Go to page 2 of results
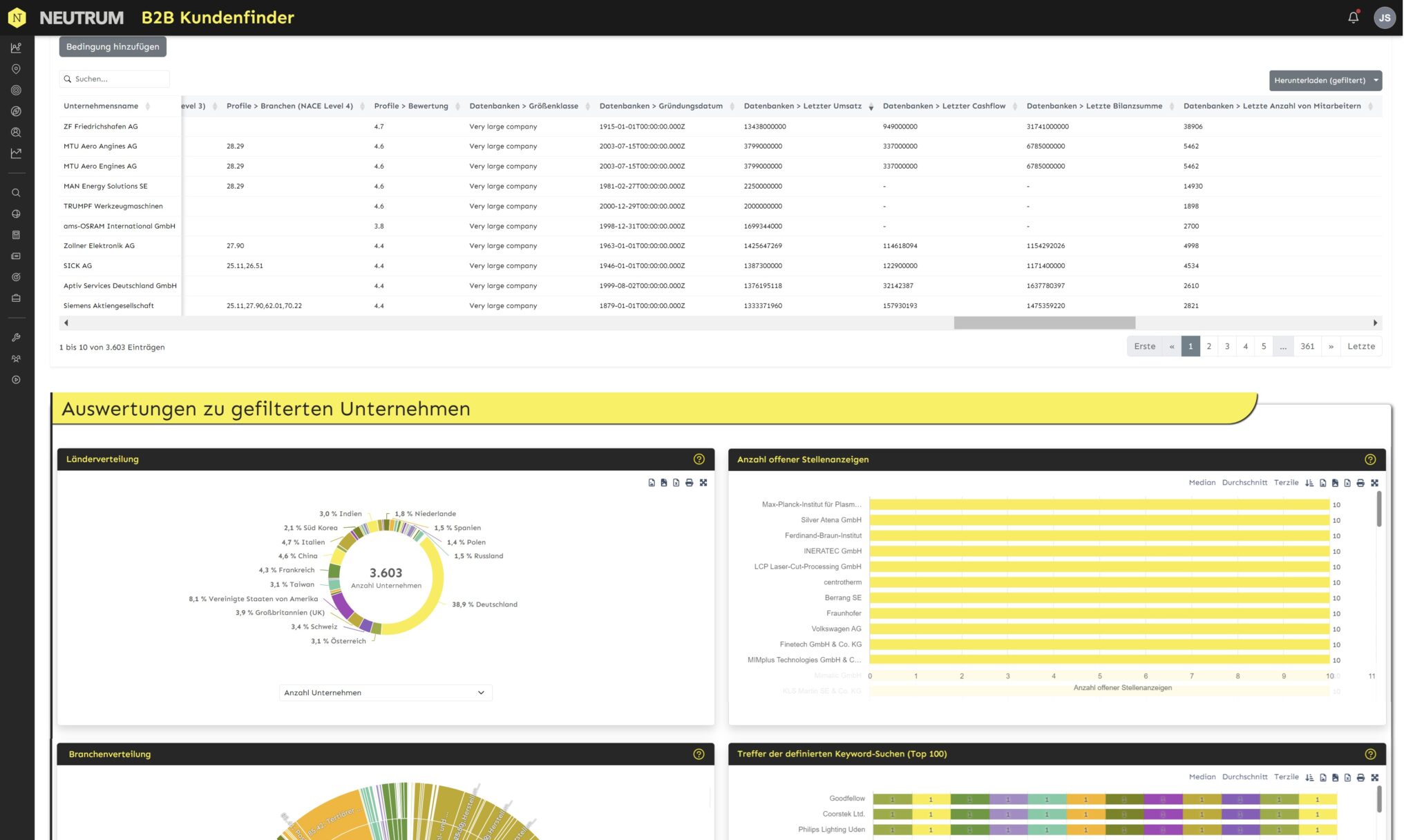Image resolution: width=1415 pixels, height=840 pixels. [x=1209, y=347]
